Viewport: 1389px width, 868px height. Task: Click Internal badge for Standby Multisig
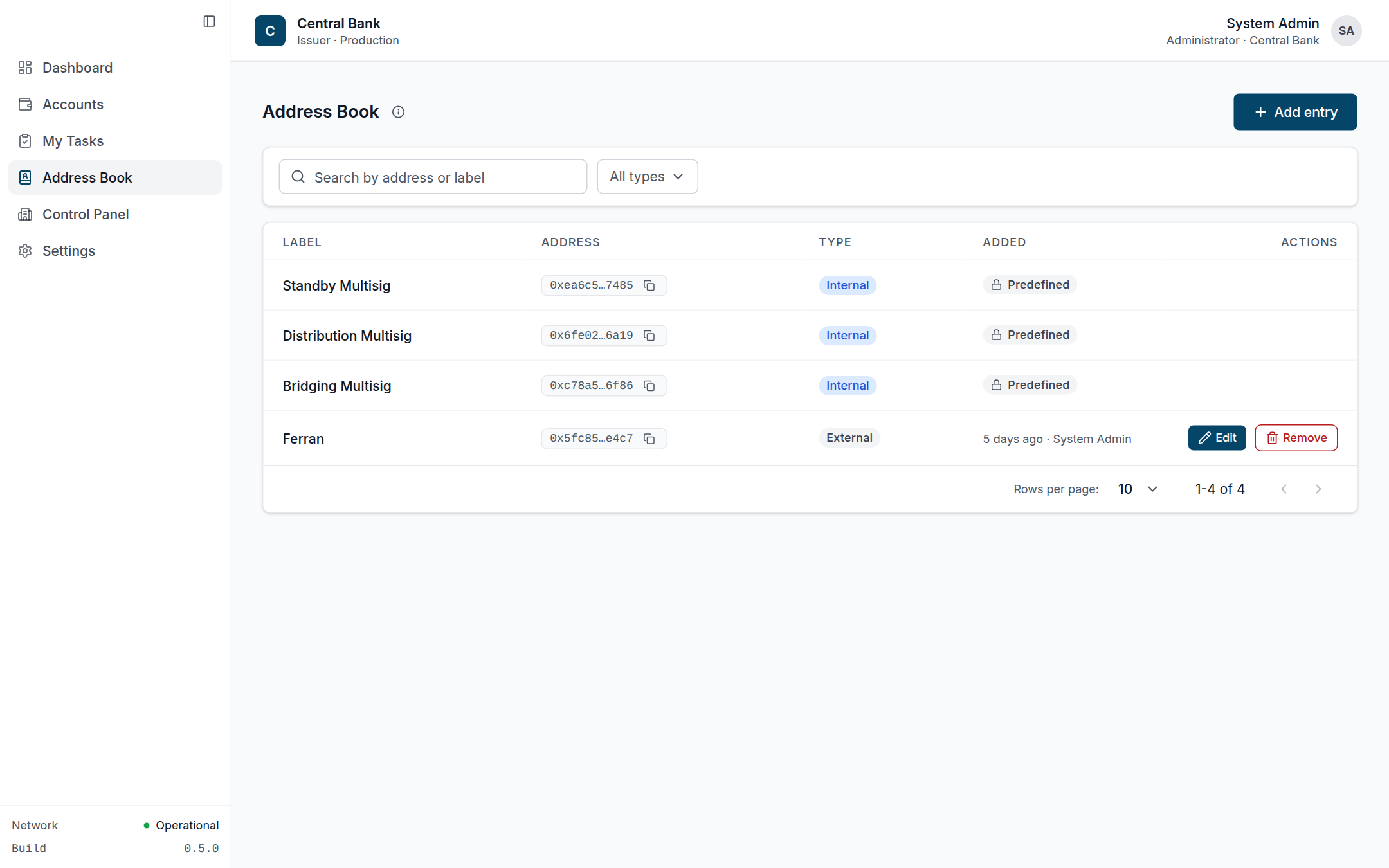point(847,285)
